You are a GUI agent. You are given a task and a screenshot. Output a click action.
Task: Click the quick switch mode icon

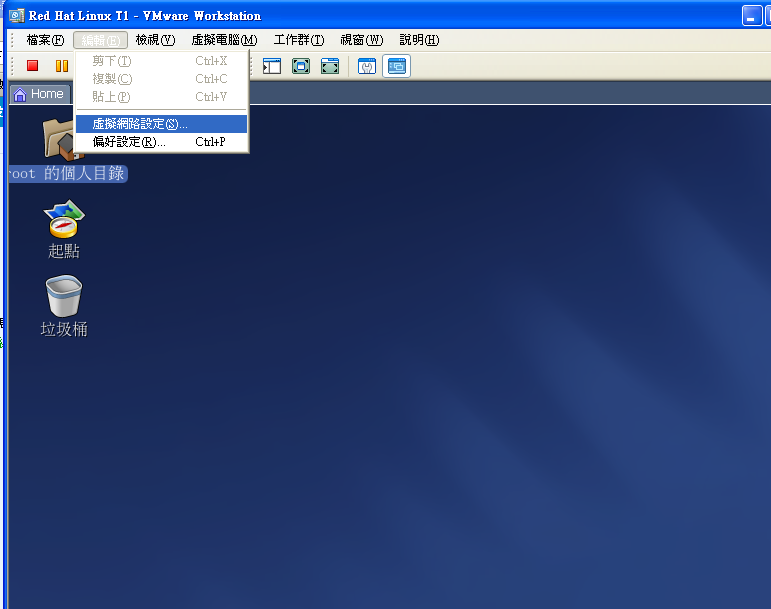[x=330, y=66]
